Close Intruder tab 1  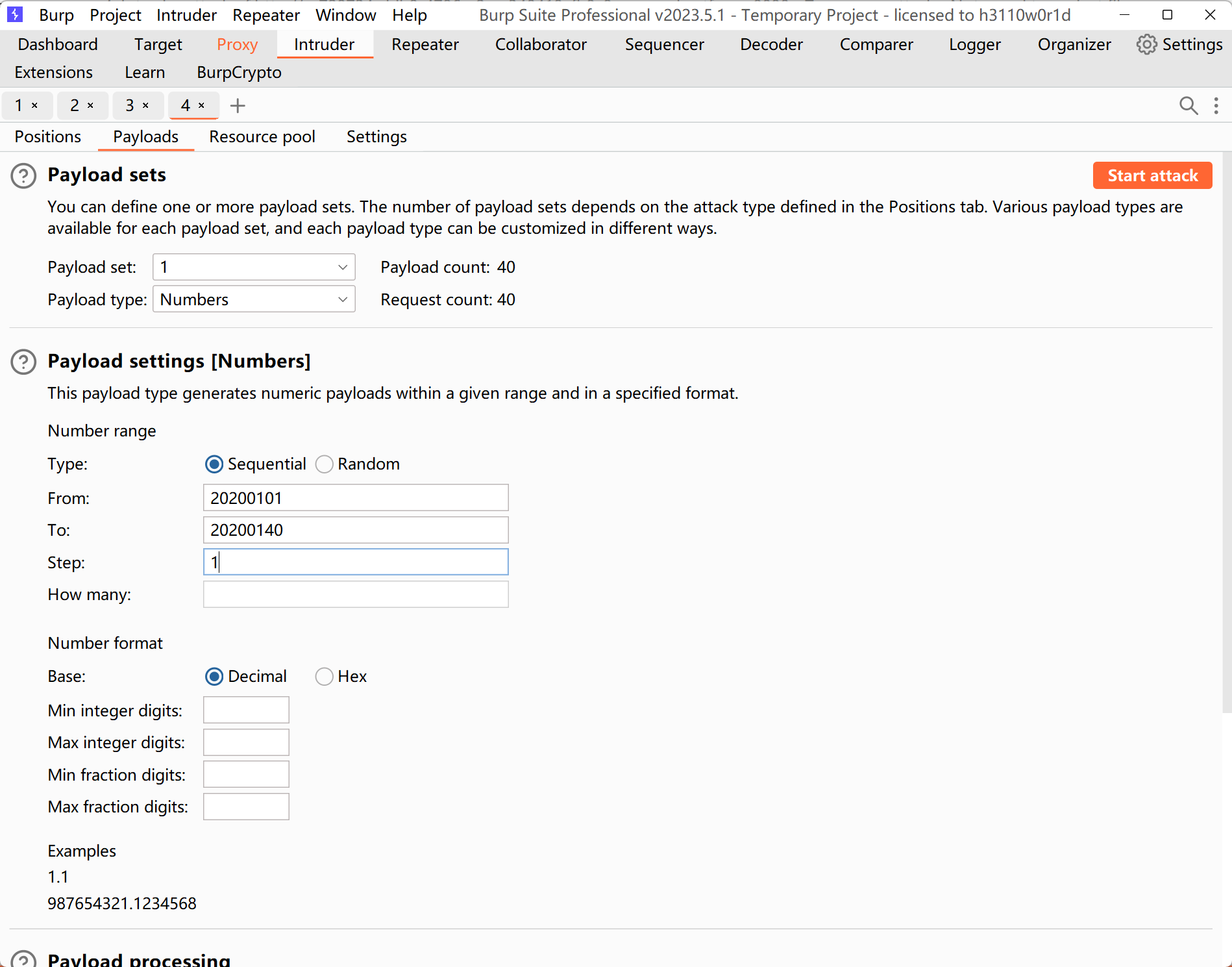pos(35,105)
